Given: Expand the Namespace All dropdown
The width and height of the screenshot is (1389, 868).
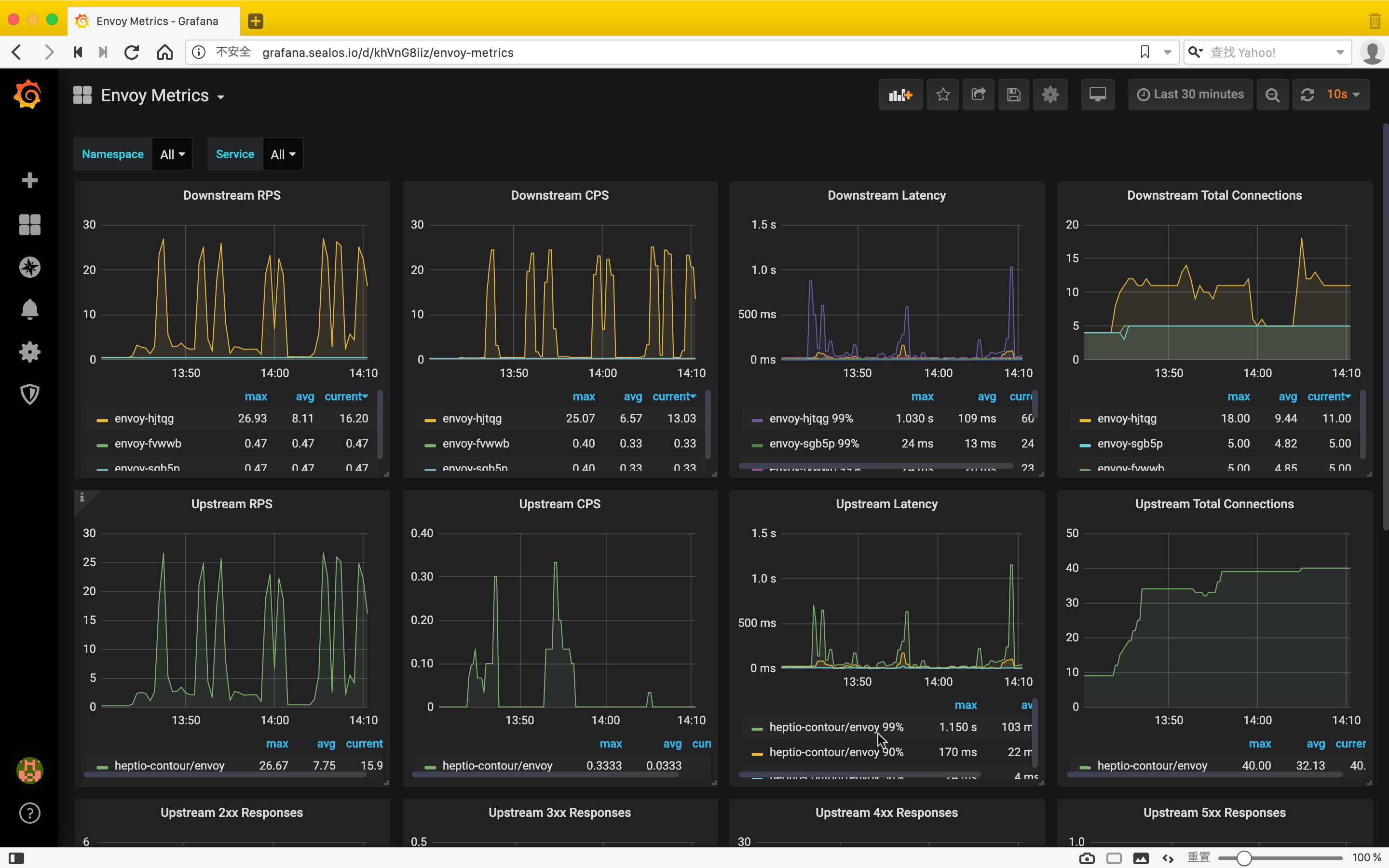Looking at the screenshot, I should click(172, 154).
